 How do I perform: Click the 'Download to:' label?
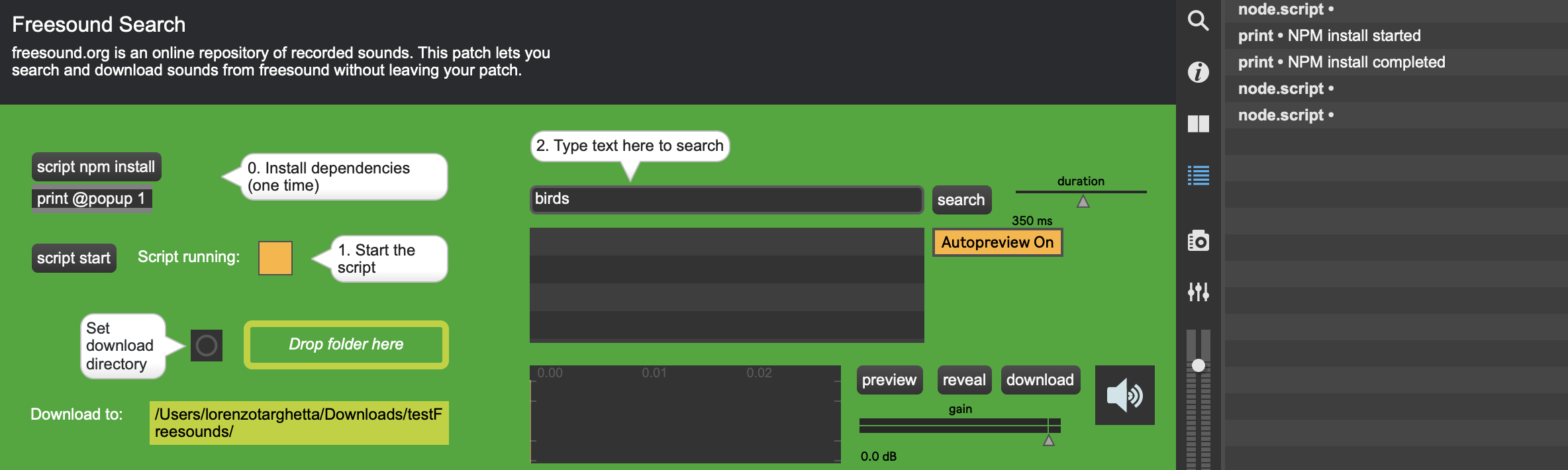[x=77, y=414]
